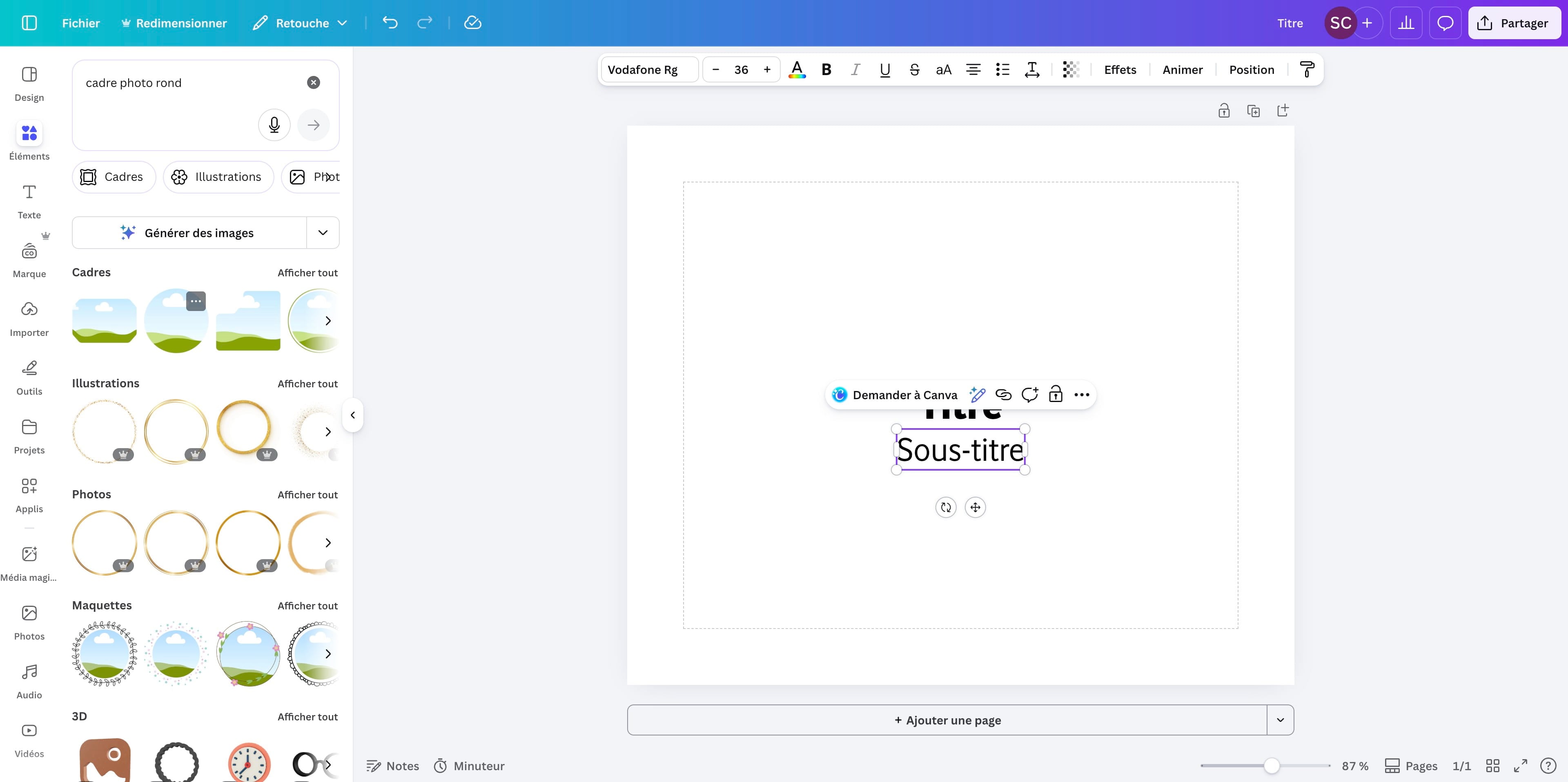Toggle uppercase aA formatting

click(944, 69)
